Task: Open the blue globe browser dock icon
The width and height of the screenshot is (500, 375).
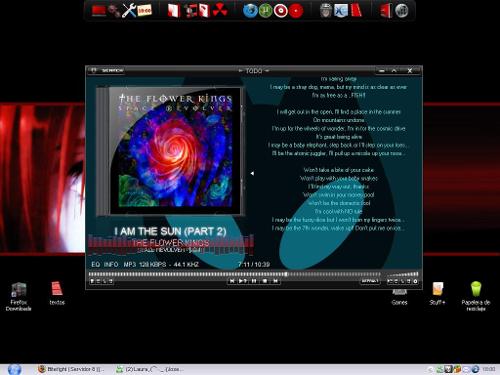Action: click(x=250, y=10)
